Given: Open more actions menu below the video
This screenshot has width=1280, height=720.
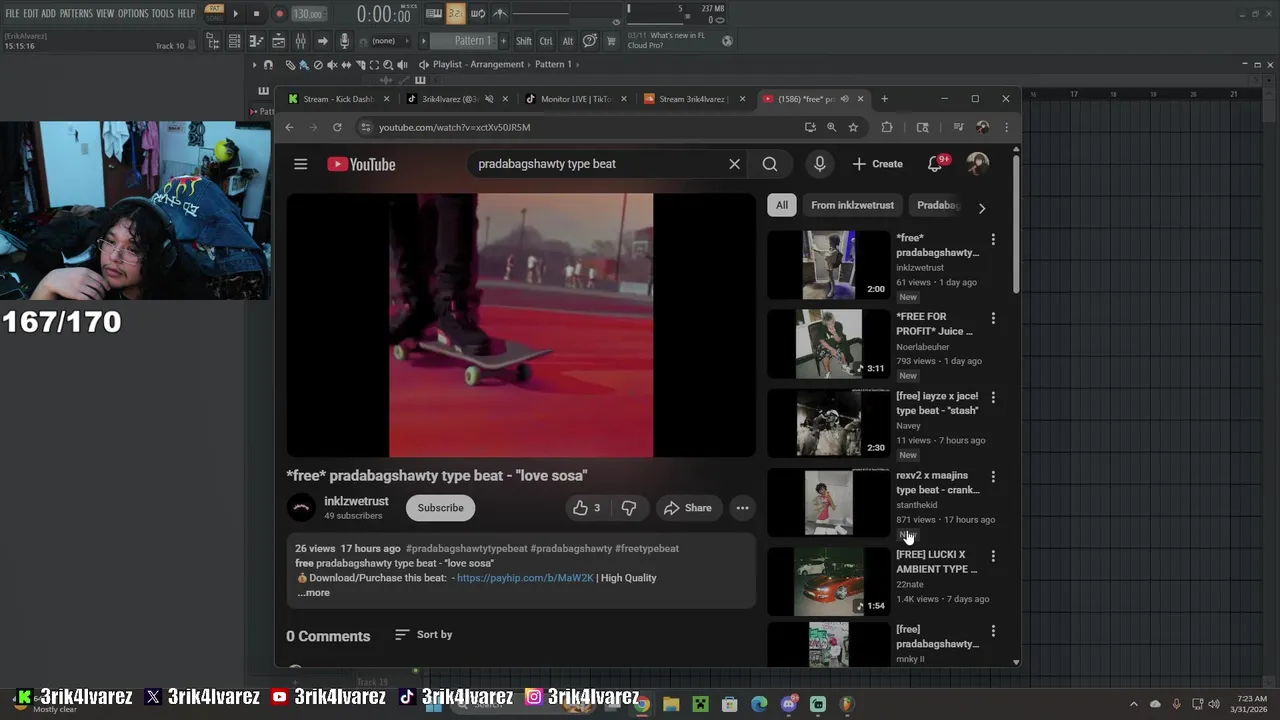Looking at the screenshot, I should point(742,508).
